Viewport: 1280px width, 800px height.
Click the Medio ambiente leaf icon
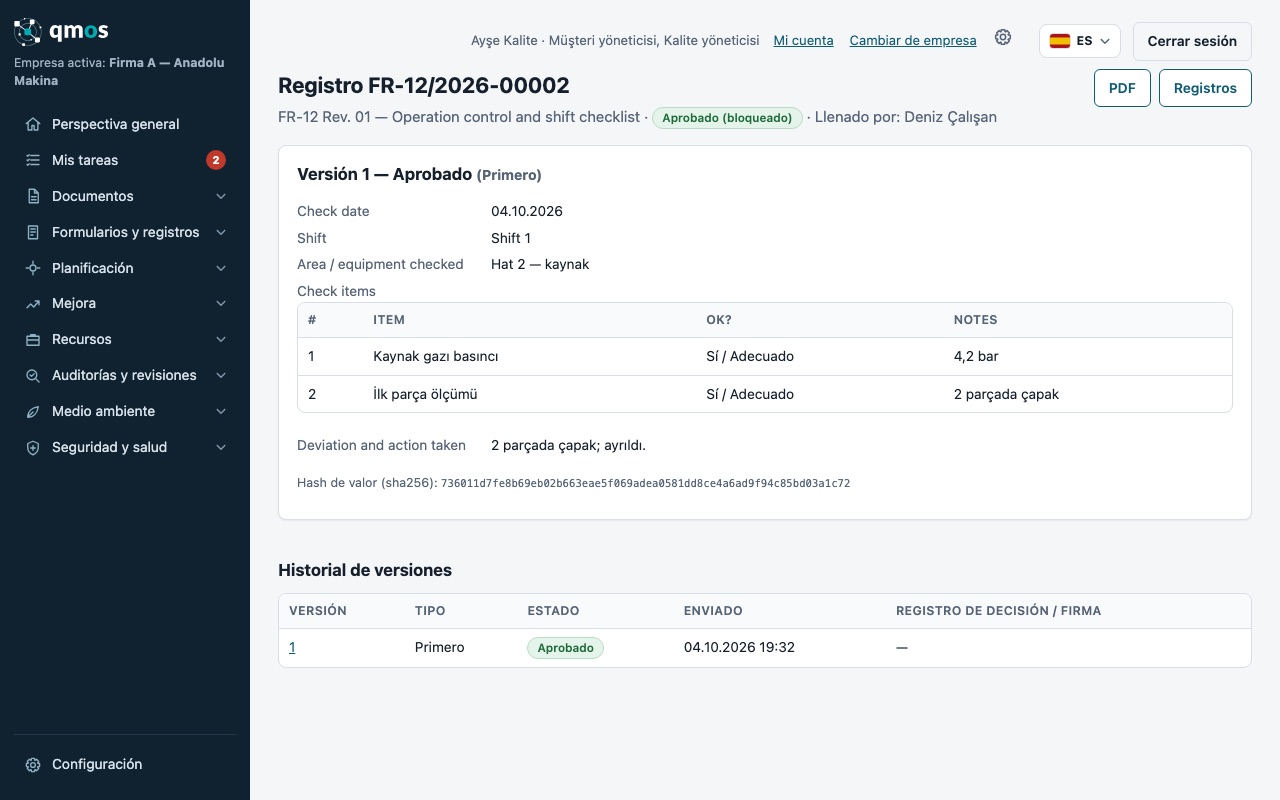point(33,412)
